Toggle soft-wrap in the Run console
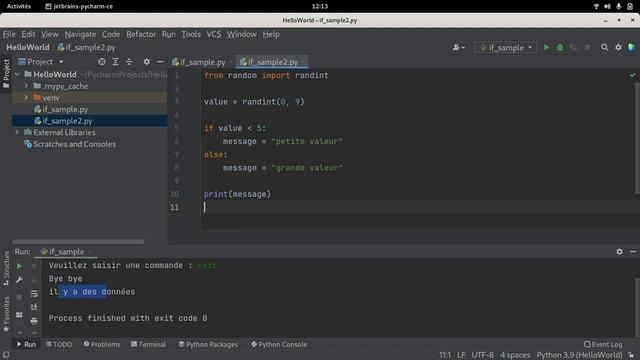Viewport: 640px width, 360px height. tap(34, 293)
